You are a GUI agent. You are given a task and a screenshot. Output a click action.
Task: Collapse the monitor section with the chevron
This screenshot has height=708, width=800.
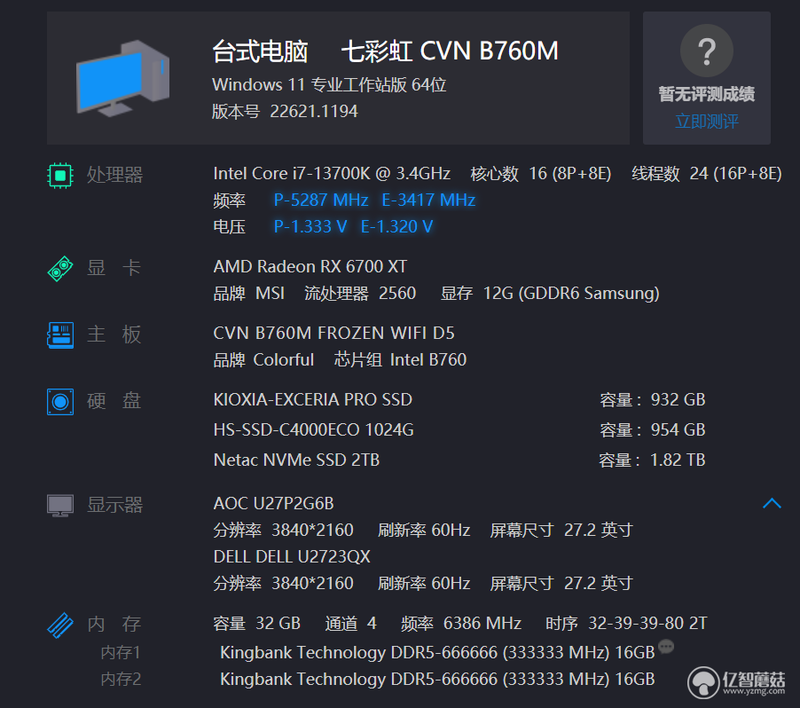tap(771, 503)
